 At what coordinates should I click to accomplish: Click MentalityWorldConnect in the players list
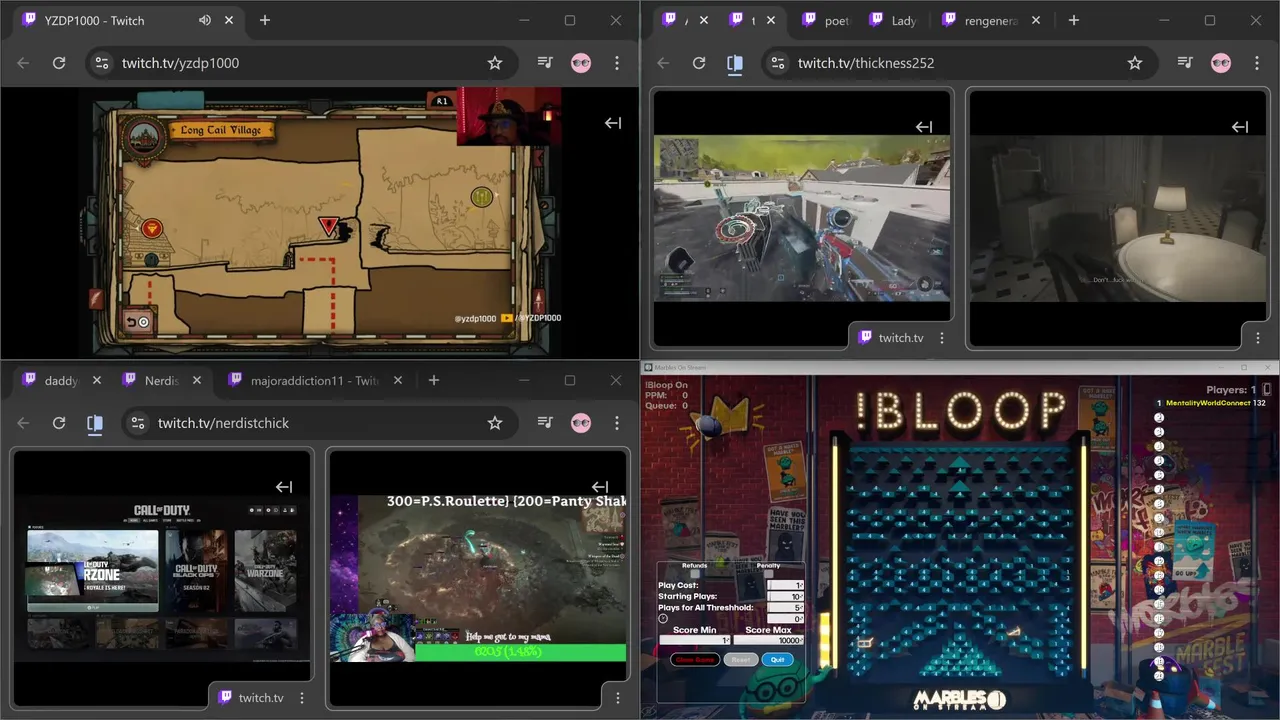(1209, 403)
